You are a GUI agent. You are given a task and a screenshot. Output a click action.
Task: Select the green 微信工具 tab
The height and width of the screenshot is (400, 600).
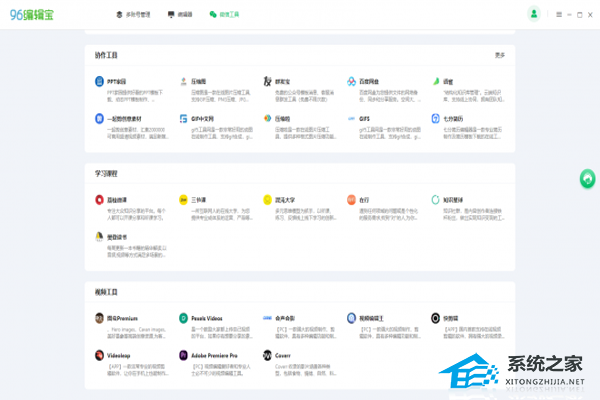pos(224,15)
